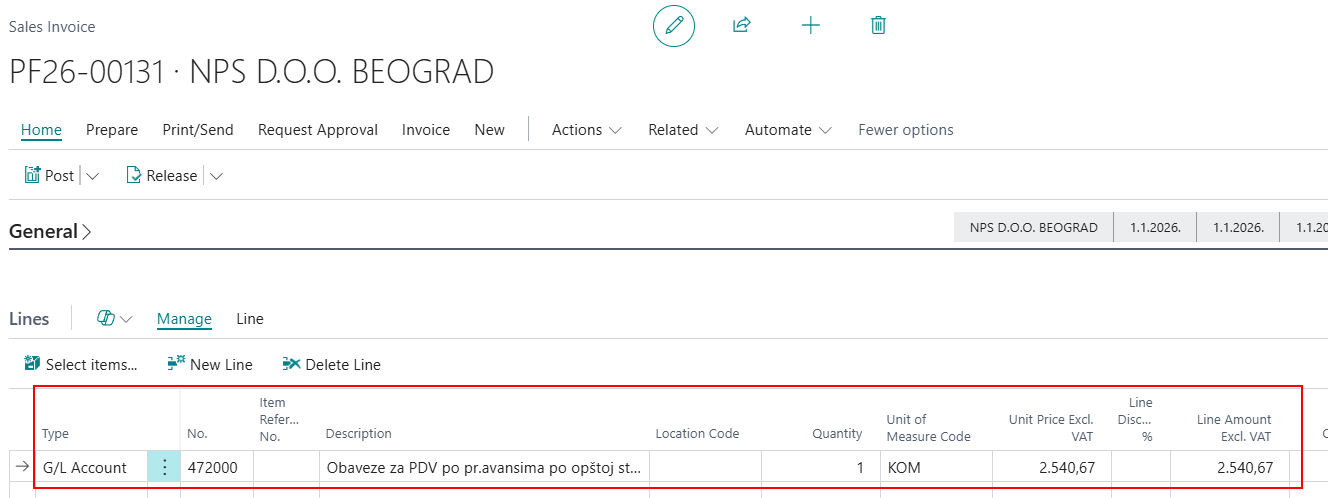Click the share icon
Screen dimensions: 1328x498
click(x=741, y=26)
